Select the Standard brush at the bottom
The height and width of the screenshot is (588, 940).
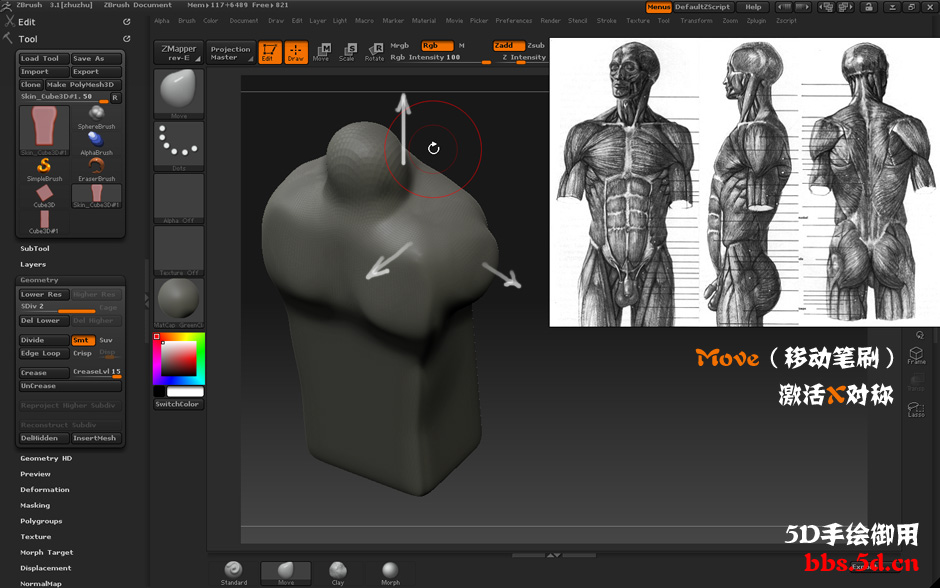pos(234,573)
